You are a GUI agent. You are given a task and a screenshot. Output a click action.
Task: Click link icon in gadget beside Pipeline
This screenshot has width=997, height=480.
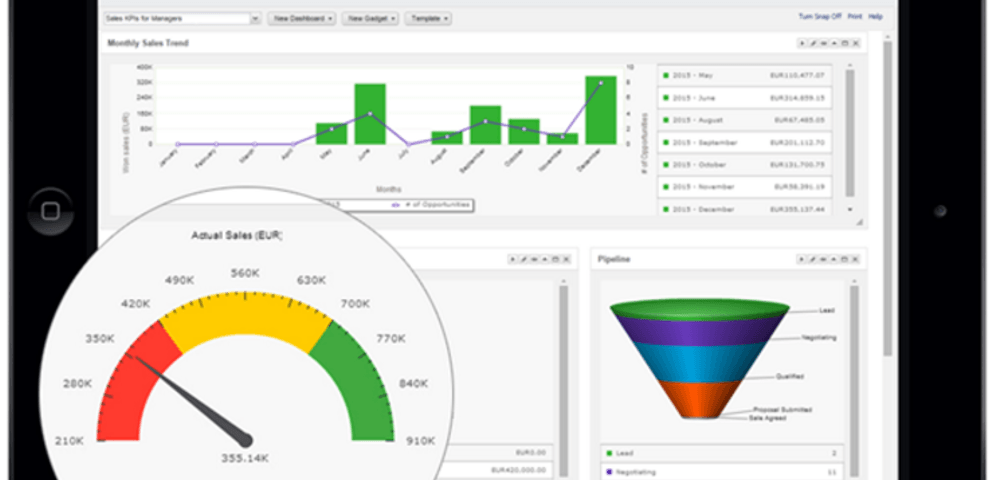click(x=534, y=259)
